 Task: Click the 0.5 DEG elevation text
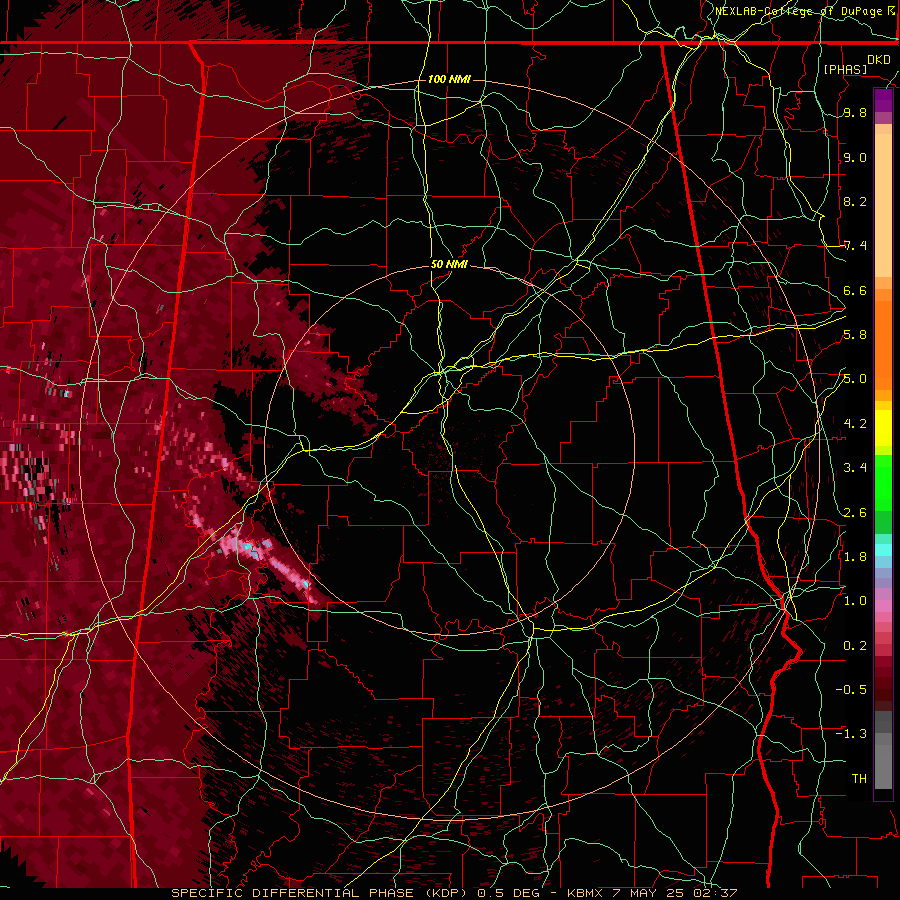[507, 893]
